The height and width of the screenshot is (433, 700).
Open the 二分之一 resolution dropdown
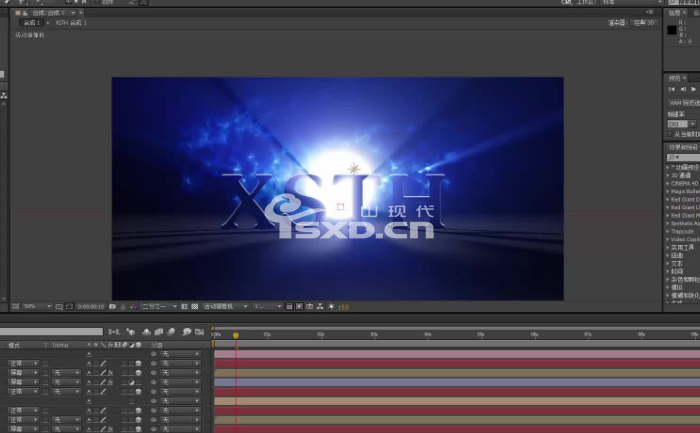[x=159, y=307]
